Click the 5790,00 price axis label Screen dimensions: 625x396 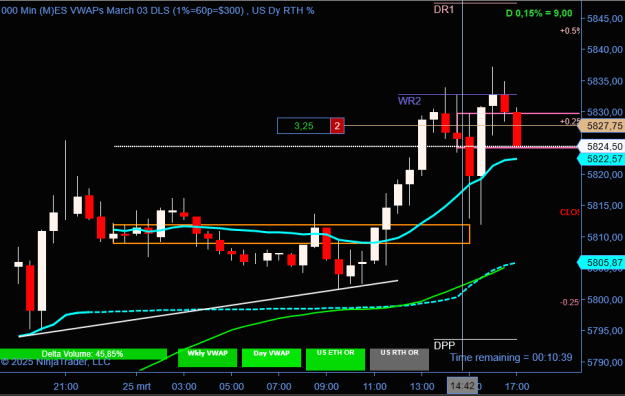point(605,362)
